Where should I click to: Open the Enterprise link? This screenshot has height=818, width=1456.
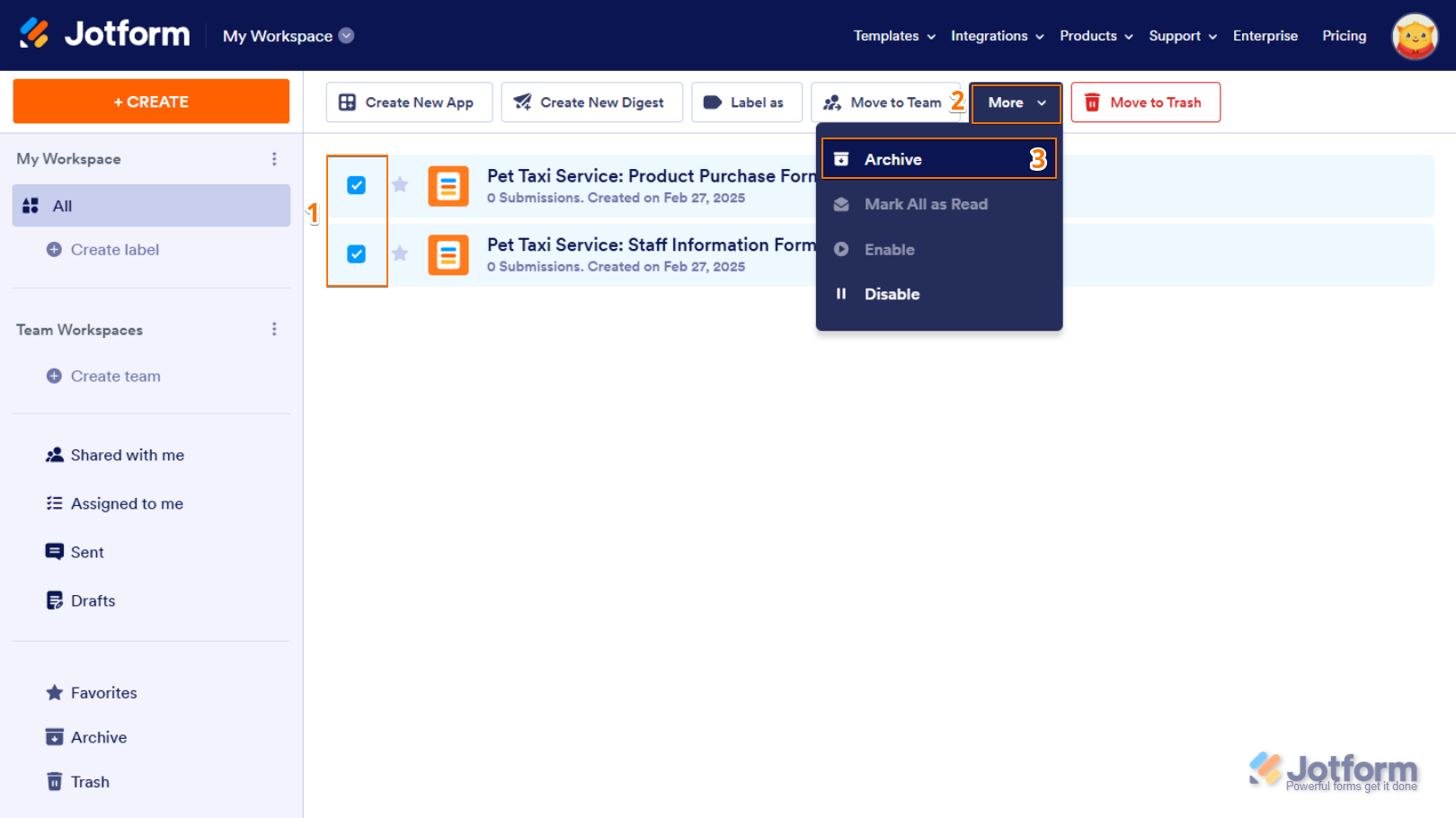1265,36
